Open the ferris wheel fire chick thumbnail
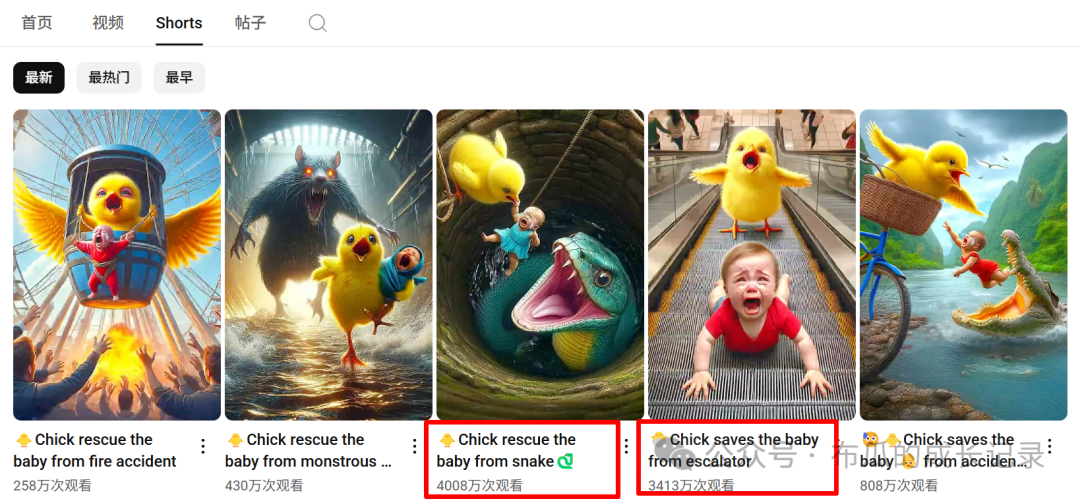 click(x=117, y=264)
